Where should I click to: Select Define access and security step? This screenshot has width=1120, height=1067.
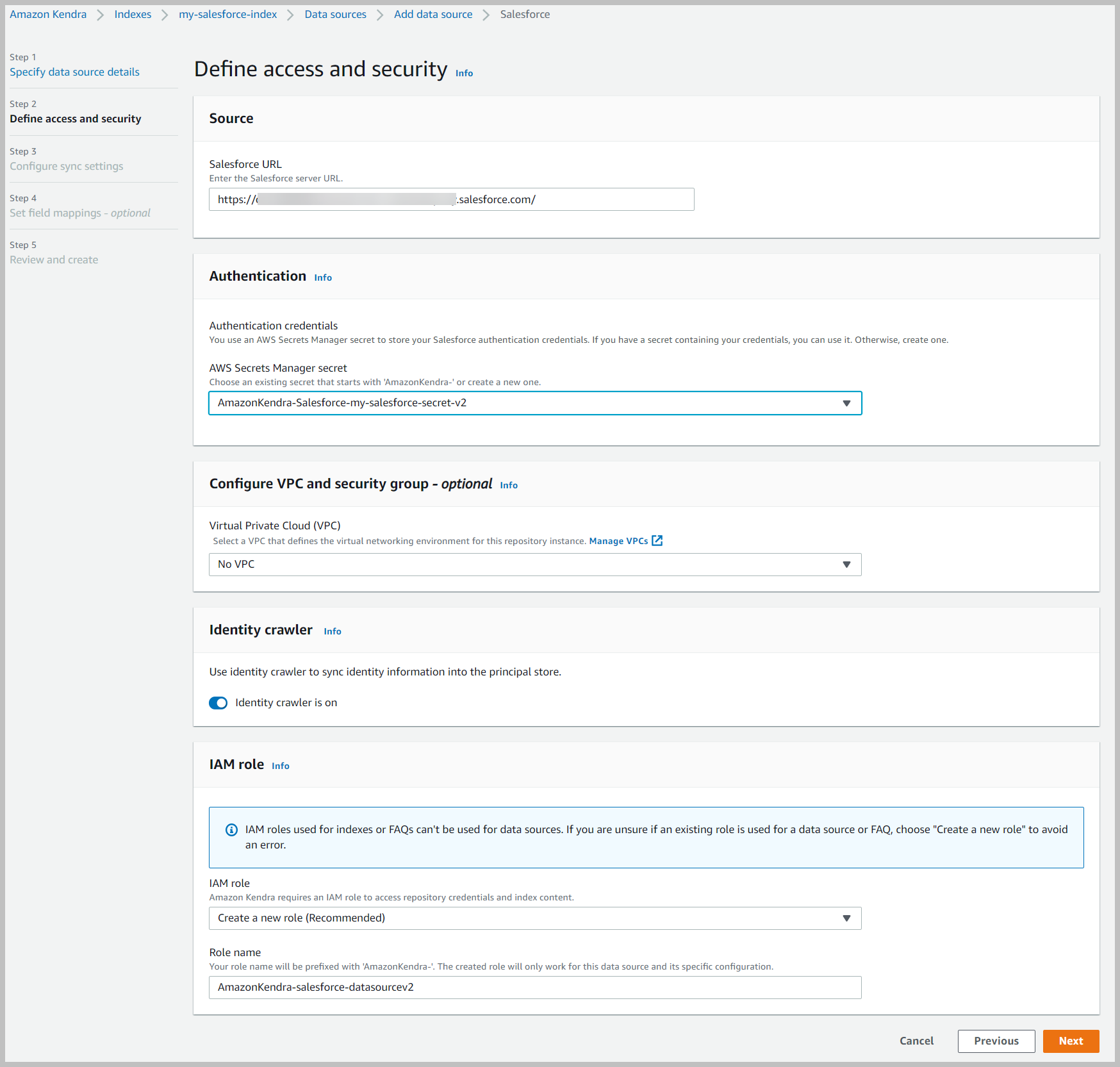coord(76,119)
